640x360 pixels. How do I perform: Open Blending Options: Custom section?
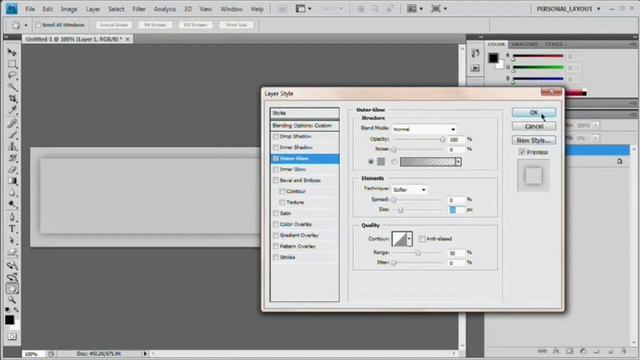(x=304, y=126)
